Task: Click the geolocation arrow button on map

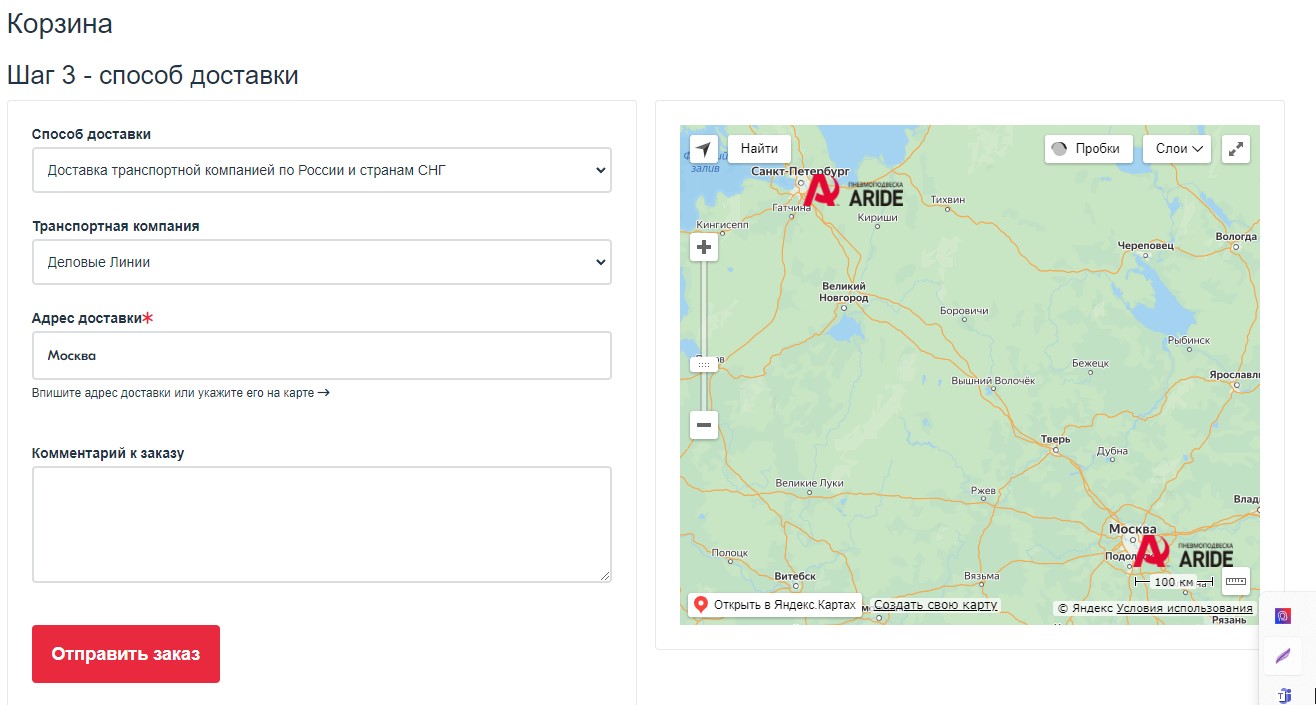Action: click(x=704, y=149)
